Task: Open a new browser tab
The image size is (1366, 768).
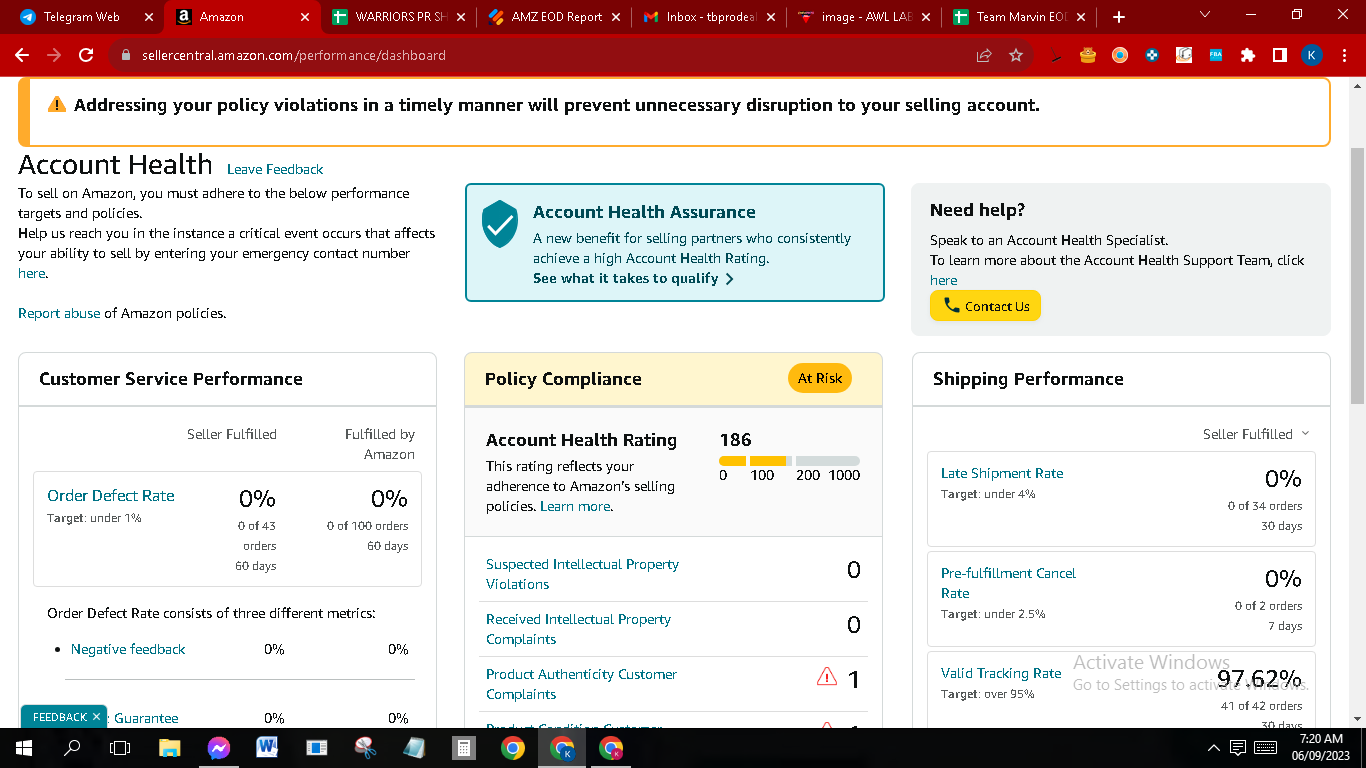Action: pos(1119,17)
